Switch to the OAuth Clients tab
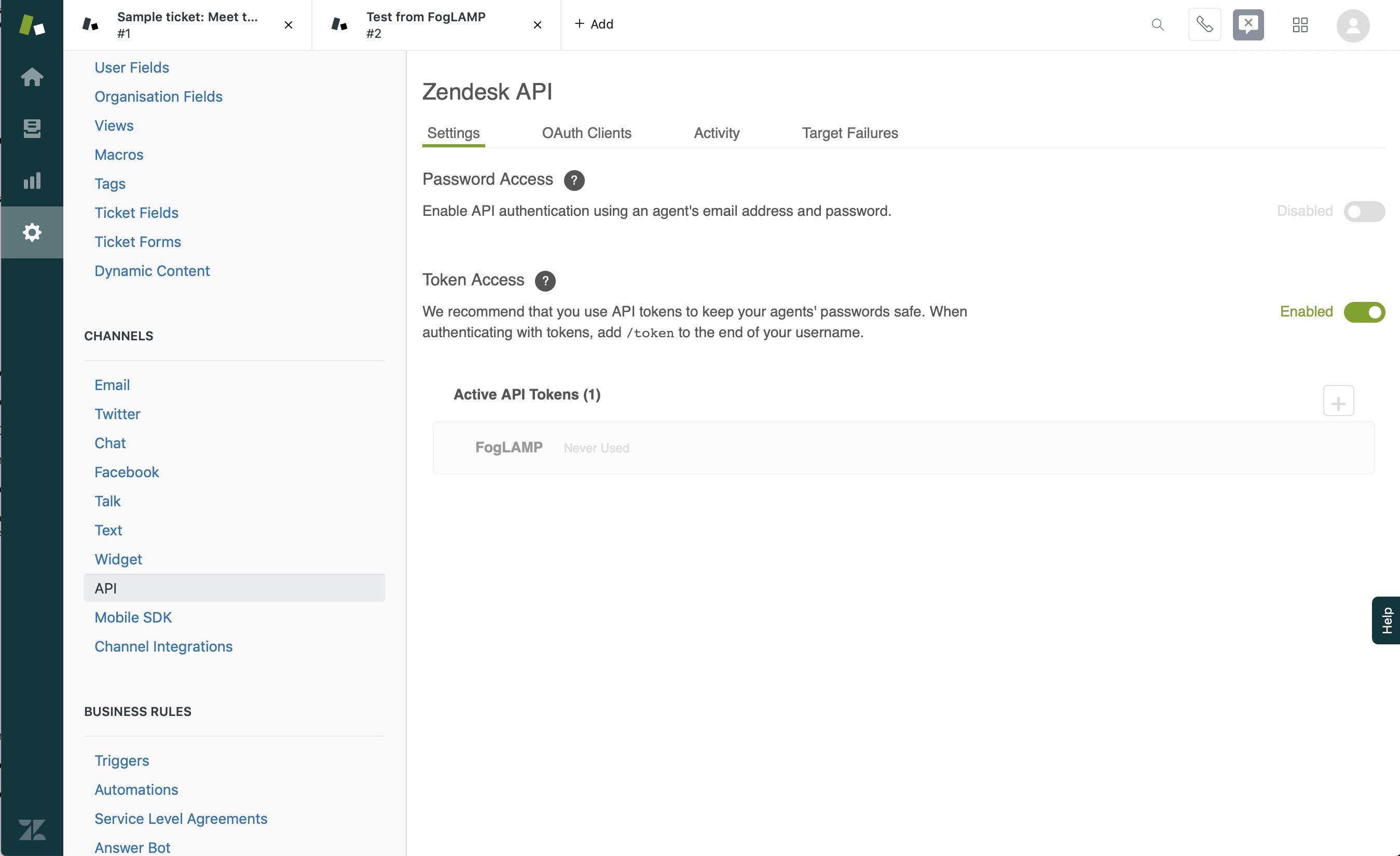 click(587, 133)
